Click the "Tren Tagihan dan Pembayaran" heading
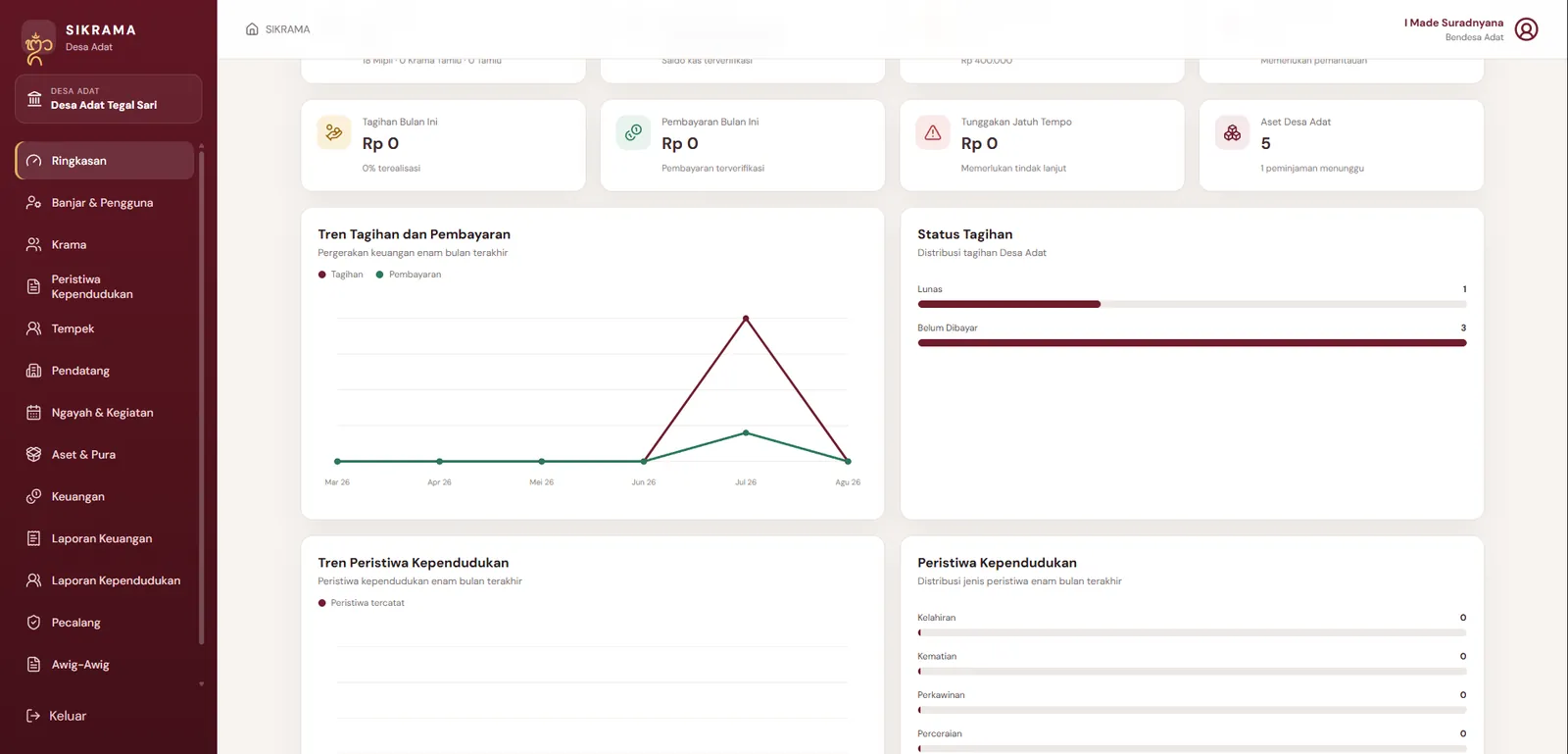 tap(415, 234)
